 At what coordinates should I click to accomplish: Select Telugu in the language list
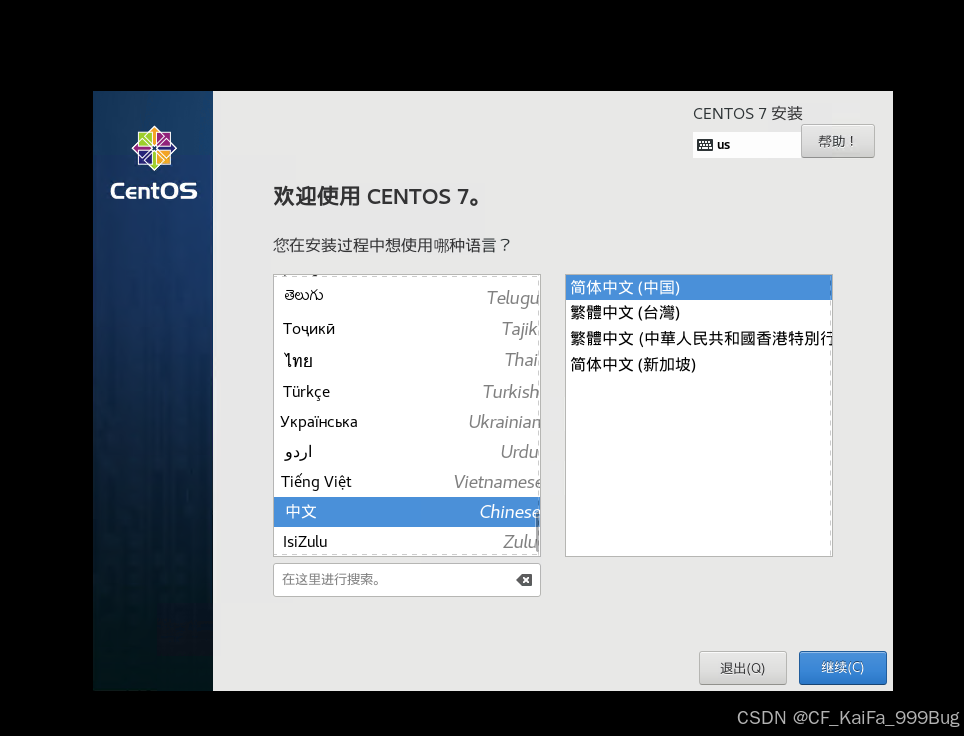coord(406,297)
